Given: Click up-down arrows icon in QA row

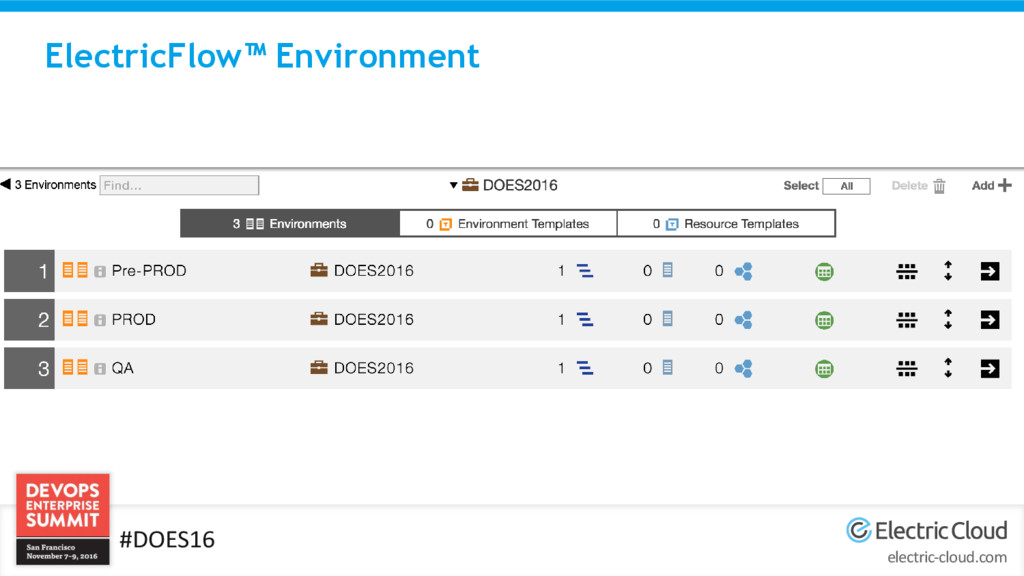Looking at the screenshot, I should pyautogui.click(x=948, y=368).
